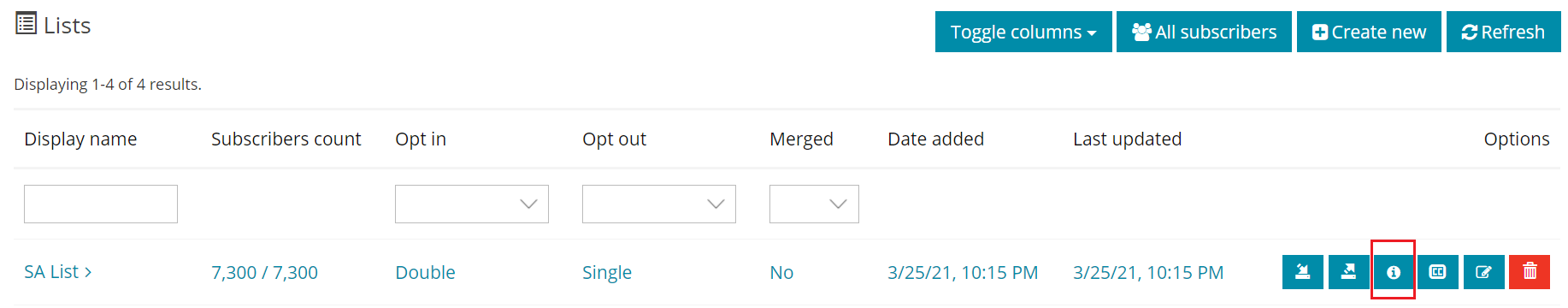Refresh the lists table
1568x308 pixels.
click(x=1504, y=32)
